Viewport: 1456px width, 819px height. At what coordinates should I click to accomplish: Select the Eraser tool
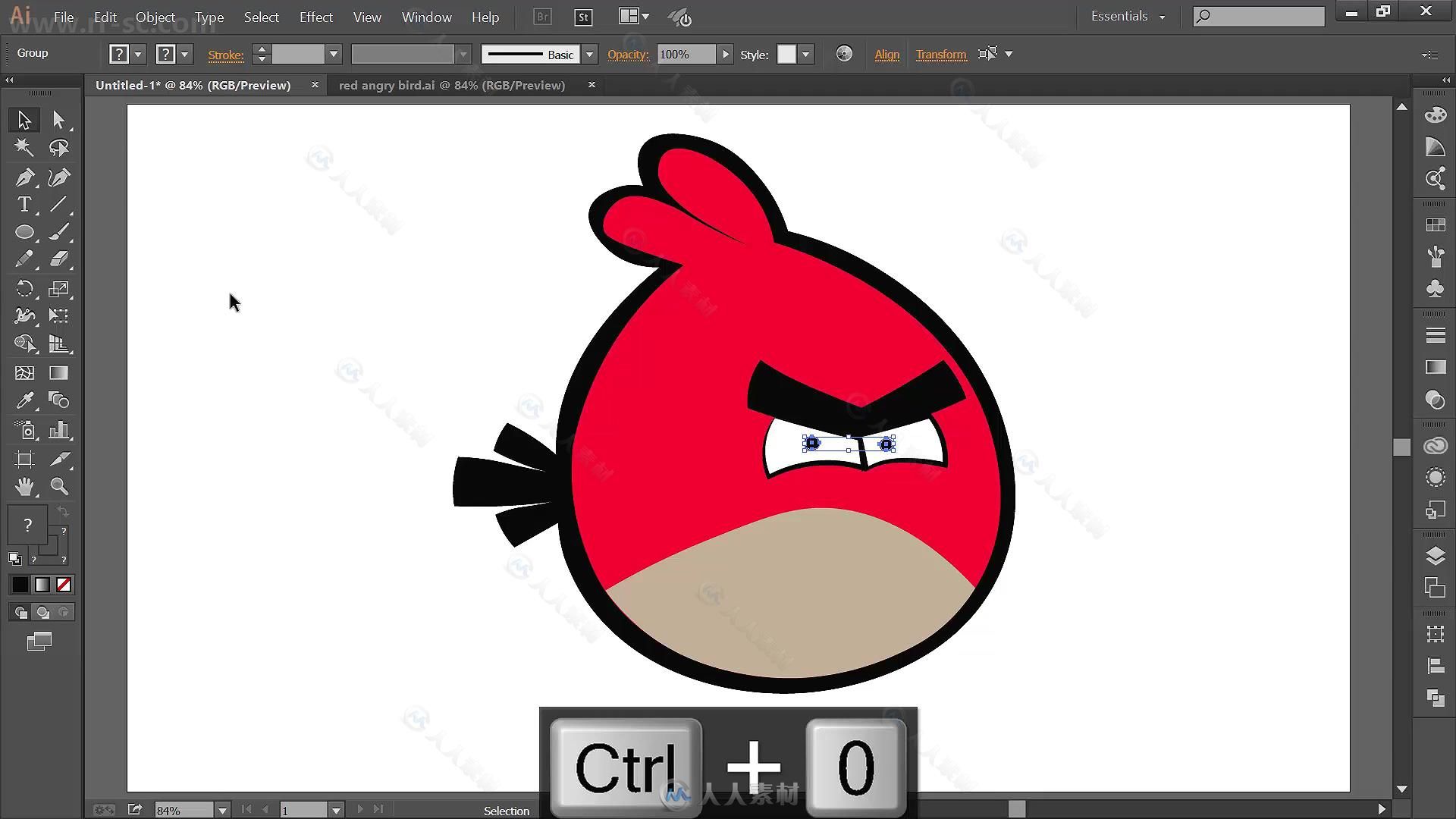click(x=59, y=259)
